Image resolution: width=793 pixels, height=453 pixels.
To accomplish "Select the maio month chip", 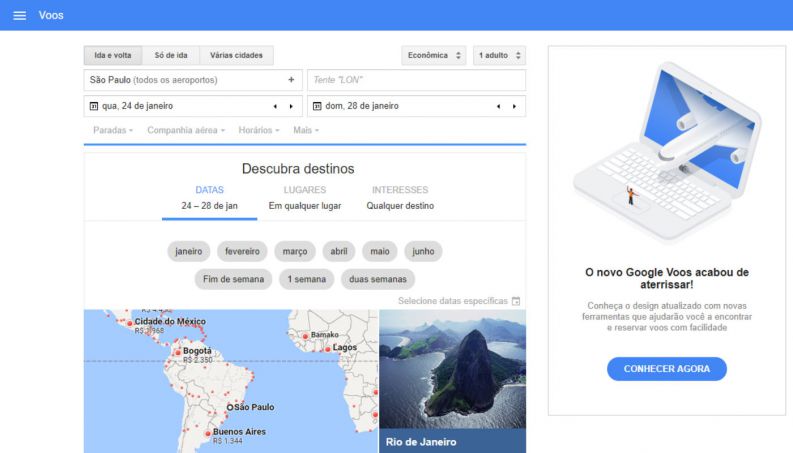I will coord(380,251).
